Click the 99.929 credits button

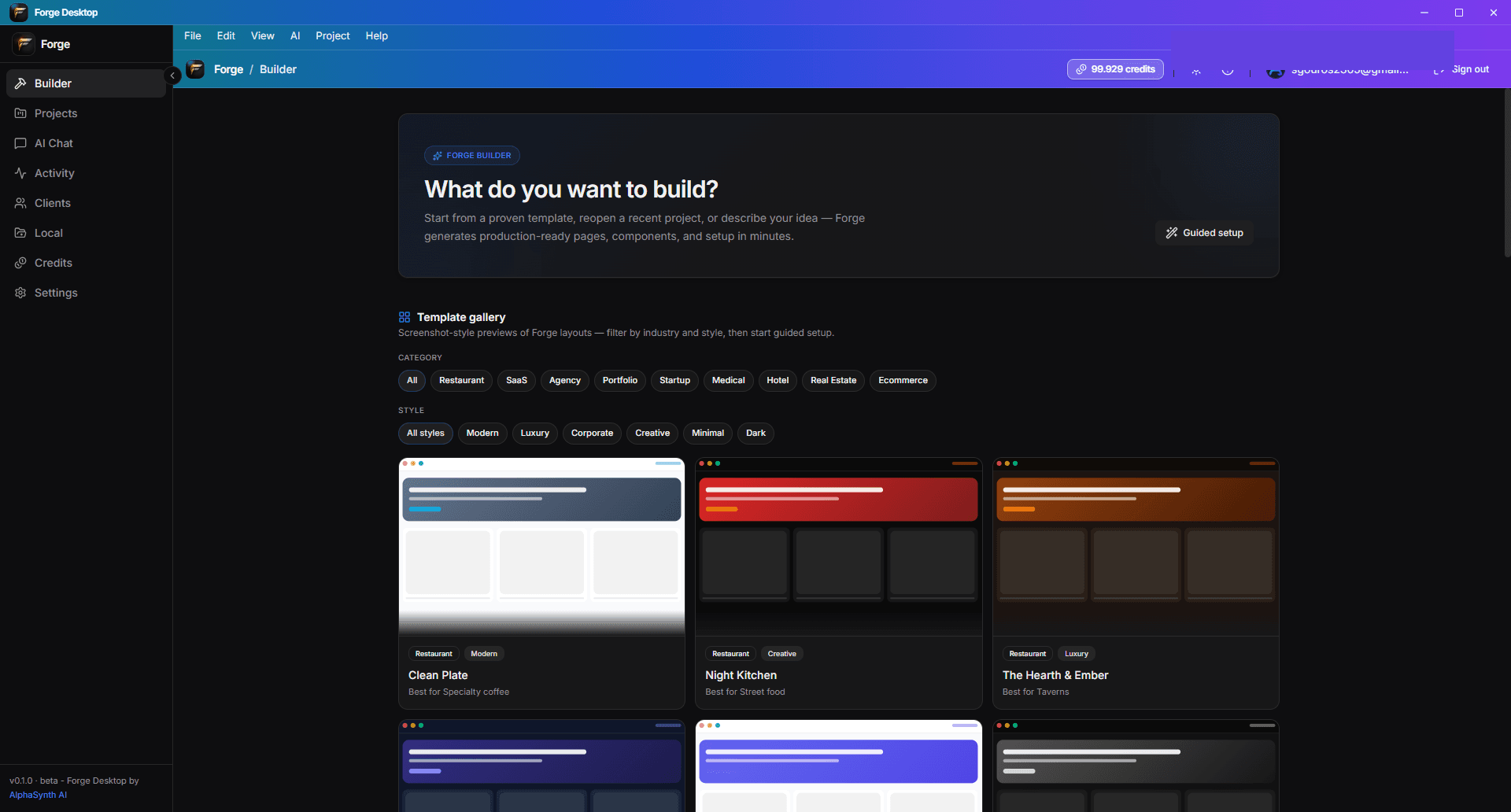[x=1115, y=69]
